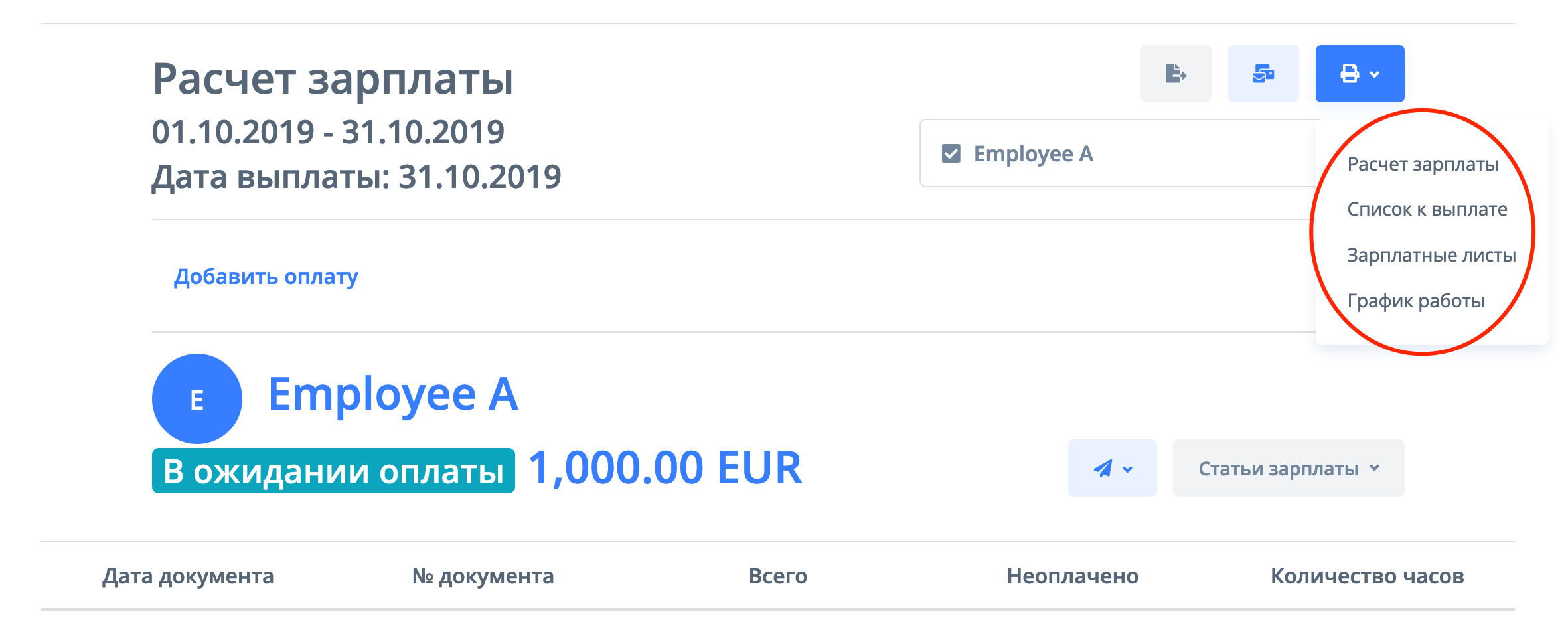Click the round E employee avatar
The image size is (1568, 620).
(196, 399)
